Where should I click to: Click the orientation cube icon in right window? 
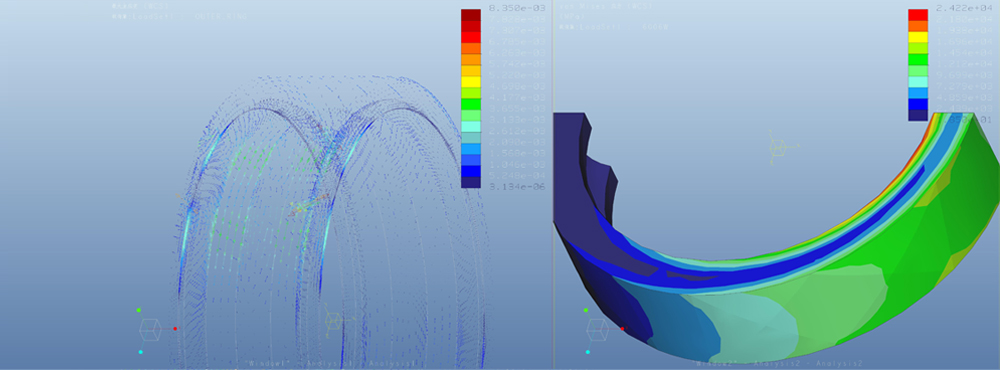(598, 329)
